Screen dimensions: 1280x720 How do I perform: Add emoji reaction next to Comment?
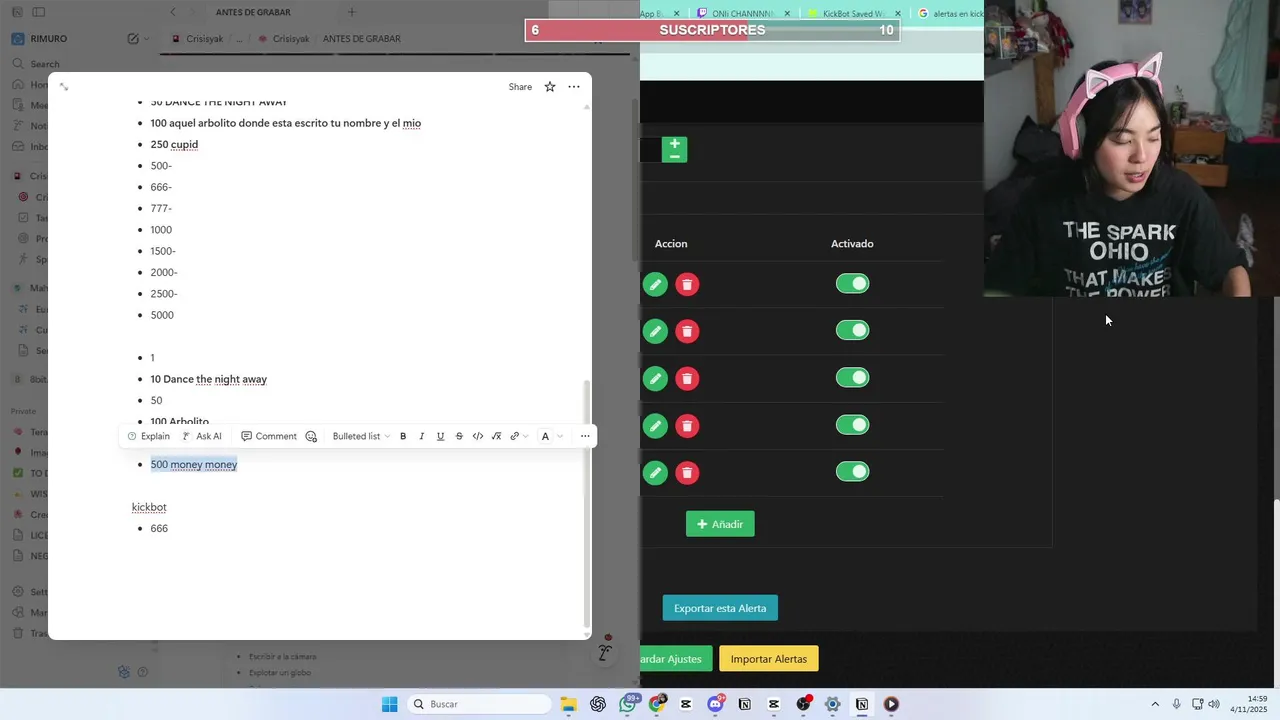[x=311, y=436]
